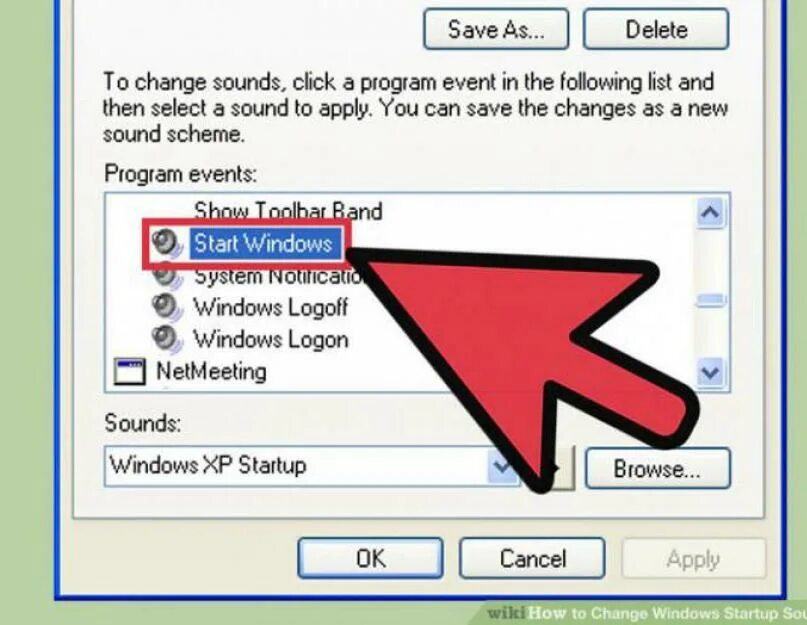Viewport: 807px width, 625px height.
Task: Click the program events scroll up arrow
Action: point(711,212)
